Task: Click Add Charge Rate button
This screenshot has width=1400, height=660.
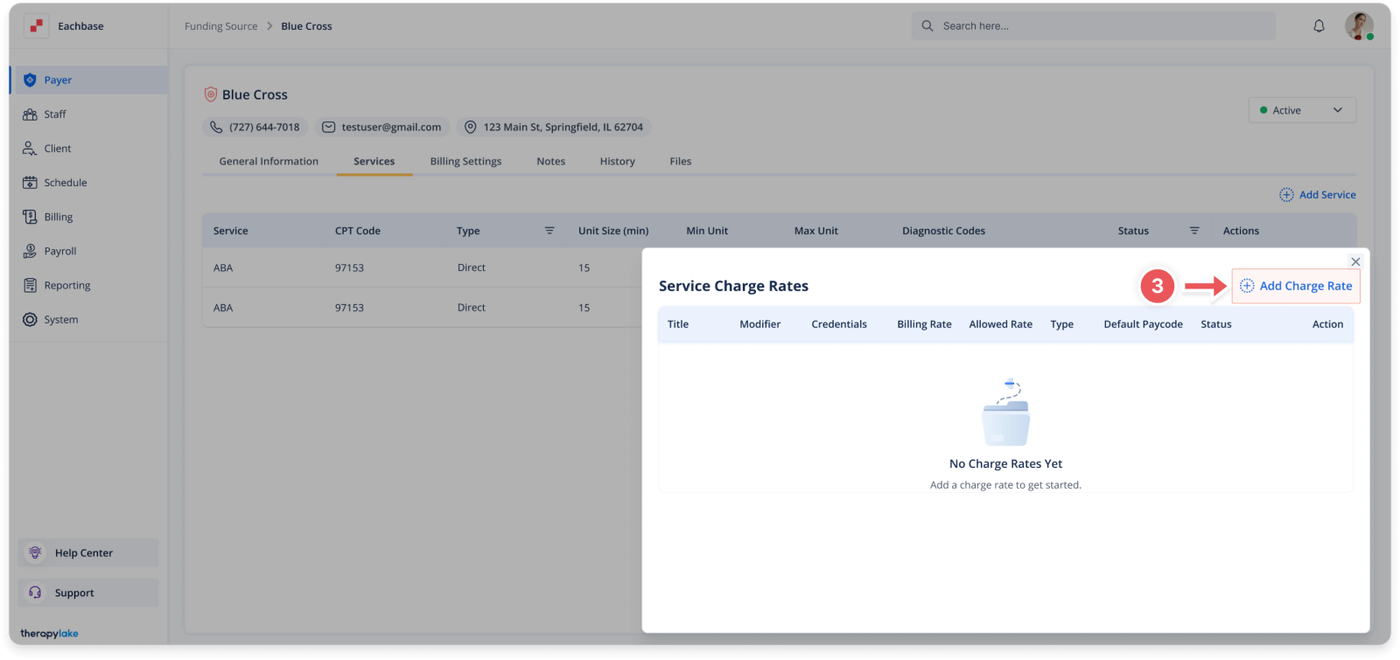Action: (x=1296, y=286)
